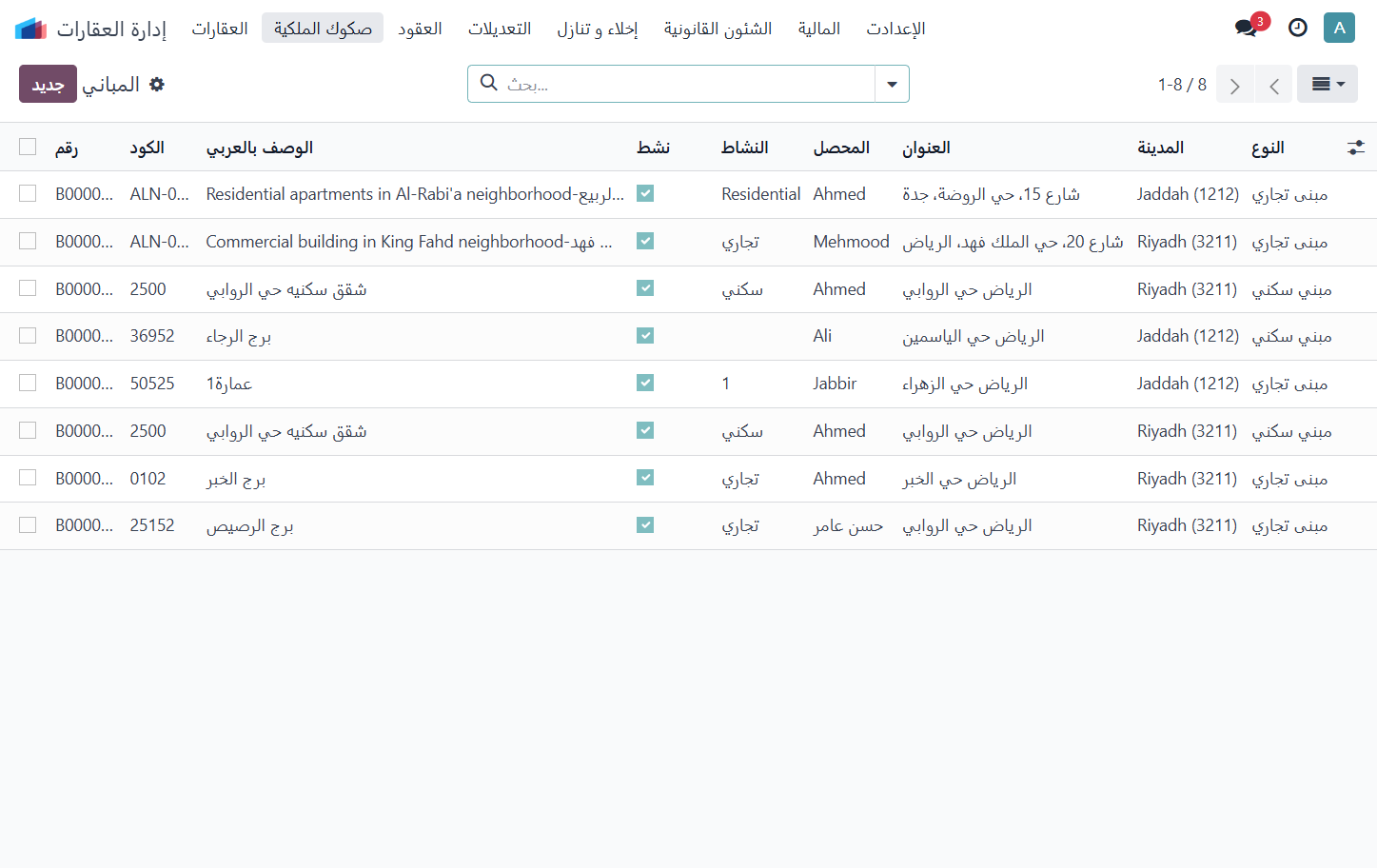Image resolution: width=1377 pixels, height=868 pixels.
Task: Sort by the الكود column header
Action: (148, 148)
